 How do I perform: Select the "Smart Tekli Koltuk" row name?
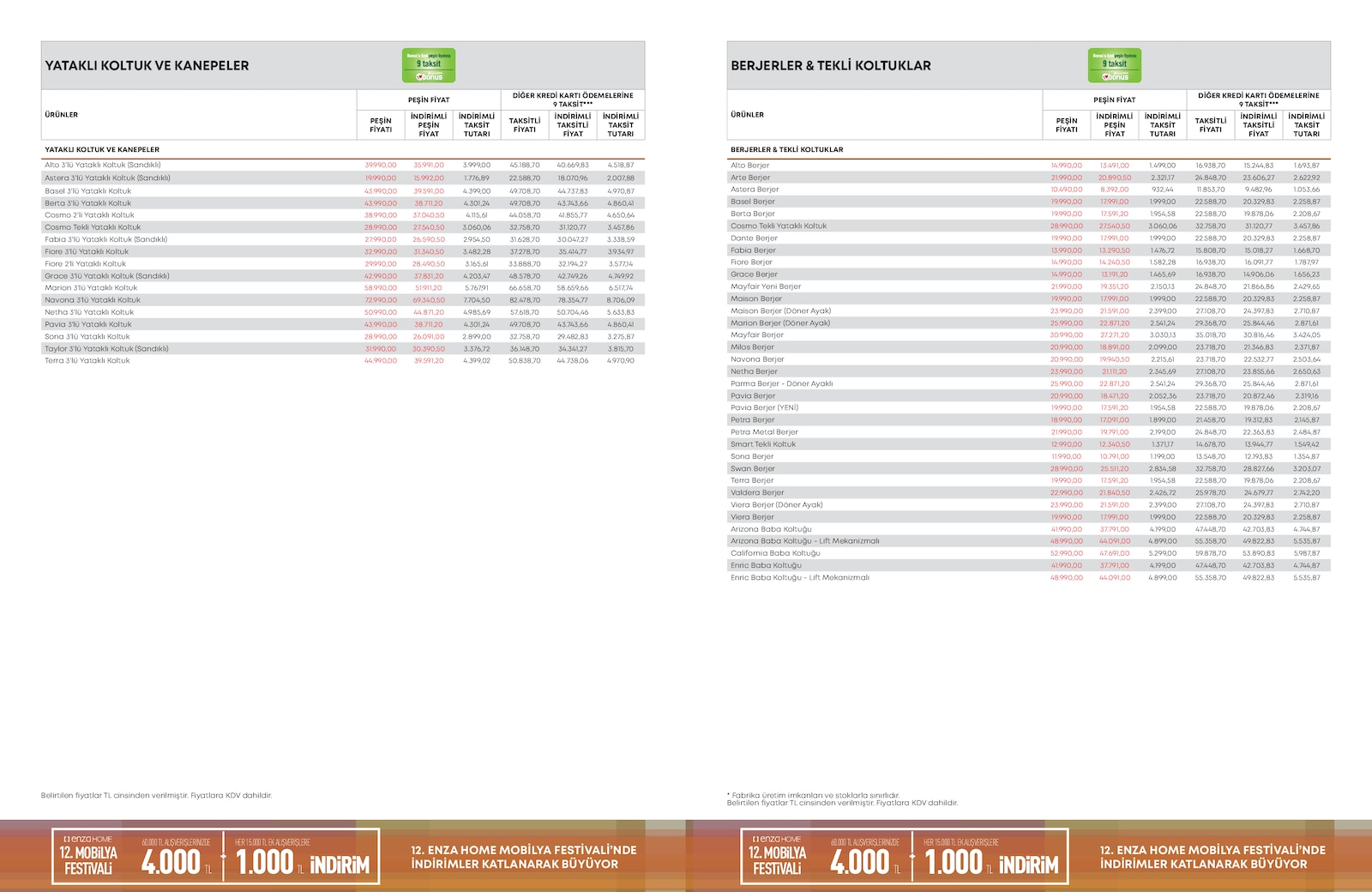point(763,444)
